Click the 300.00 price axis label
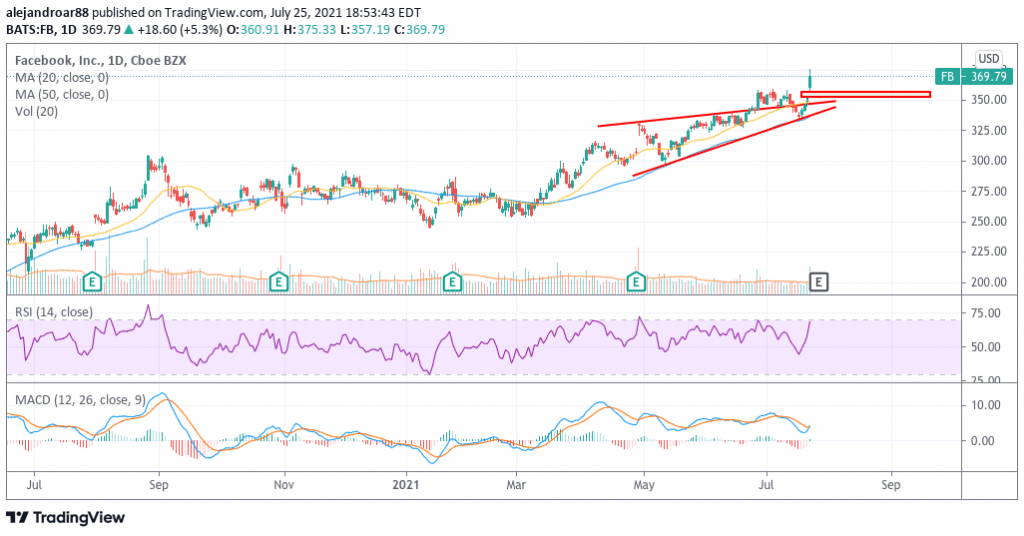The width and height of the screenshot is (1024, 536). coord(987,161)
